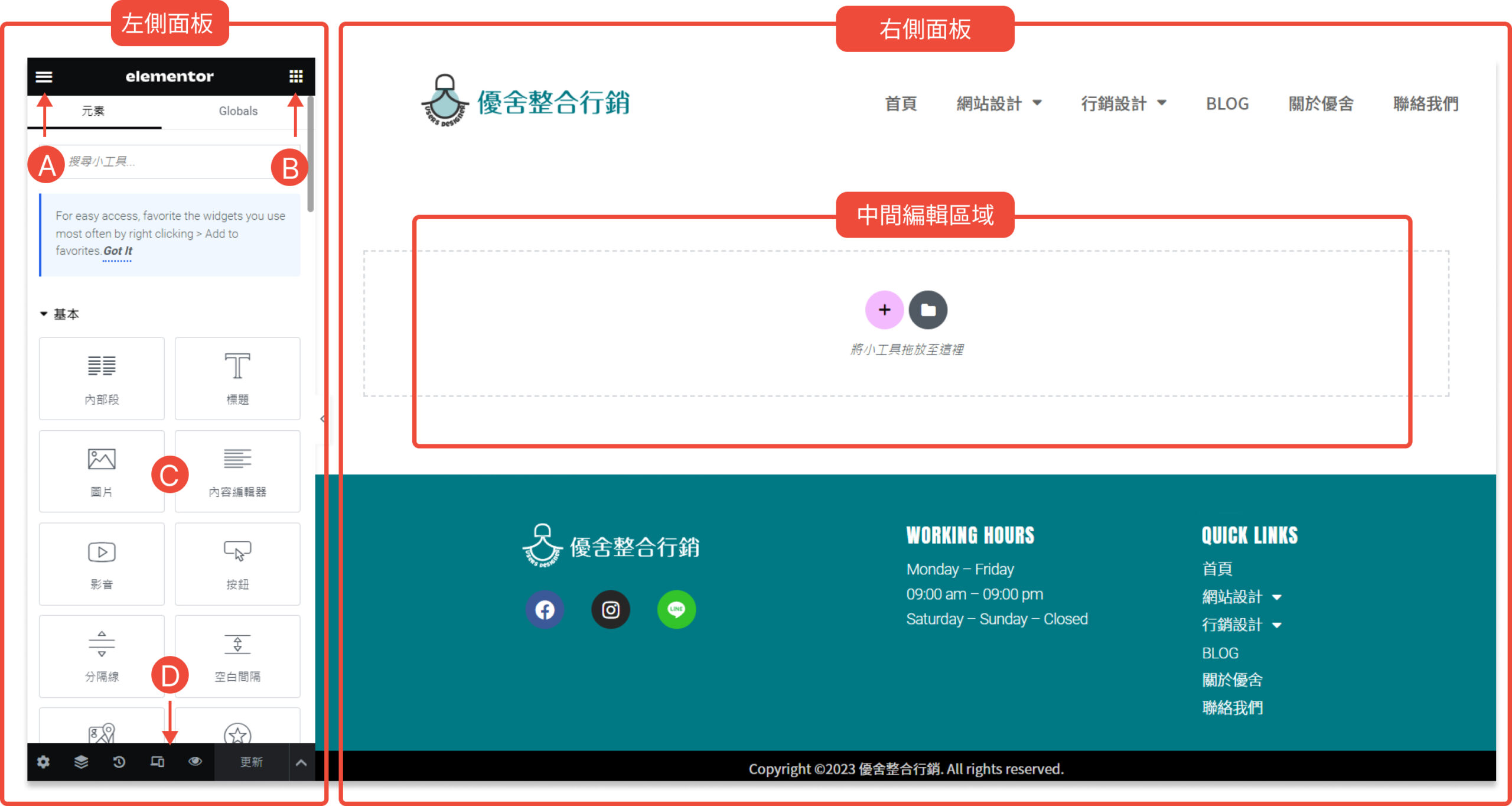This screenshot has width=1512, height=806.
Task: Click the widgets grid icon
Action: click(296, 76)
